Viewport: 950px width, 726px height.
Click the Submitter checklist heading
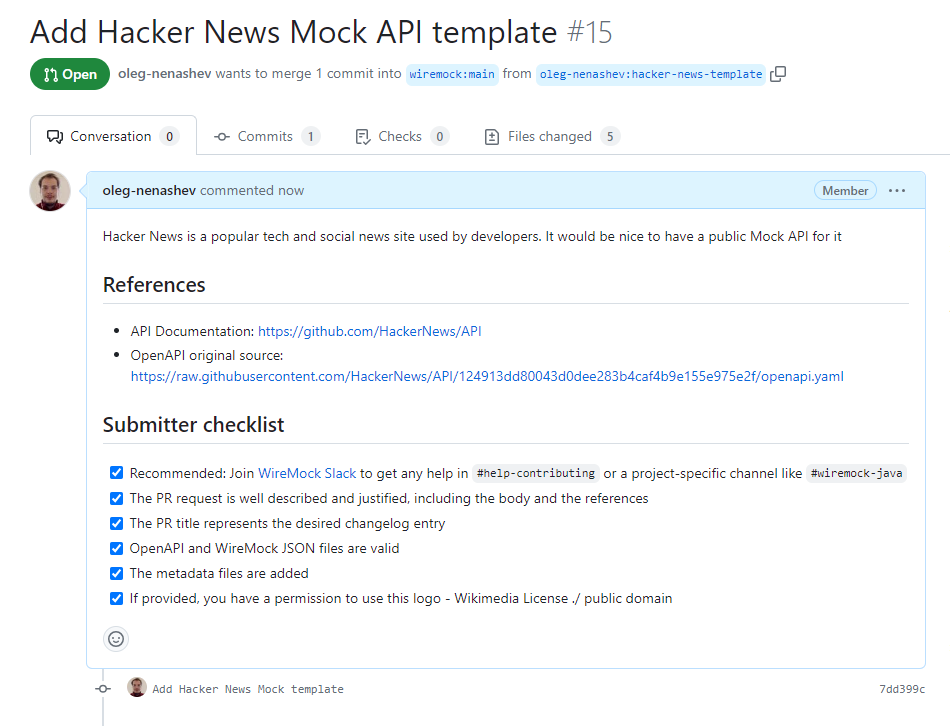pos(193,425)
